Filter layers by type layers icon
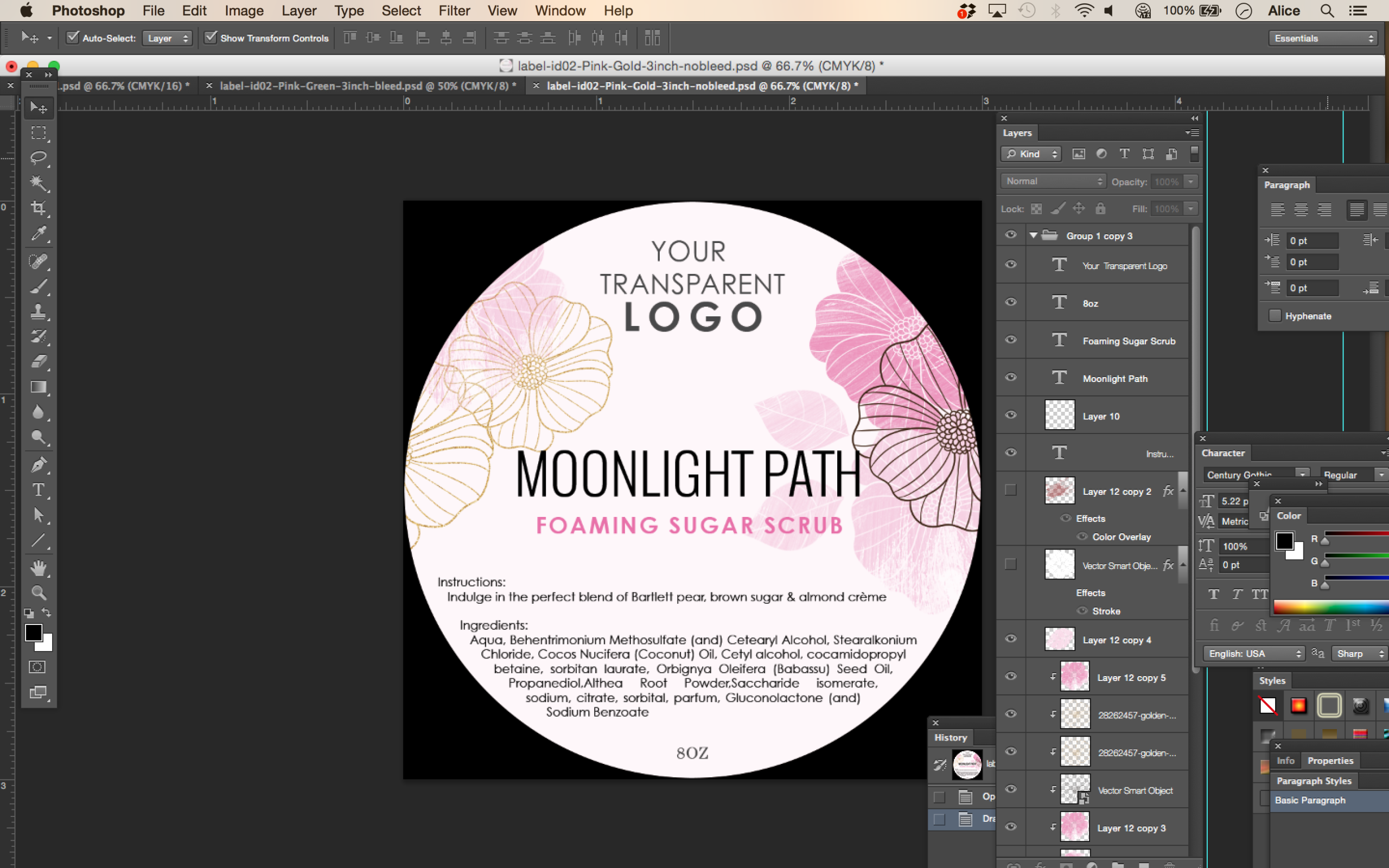Image resolution: width=1389 pixels, height=868 pixels. tap(1124, 154)
